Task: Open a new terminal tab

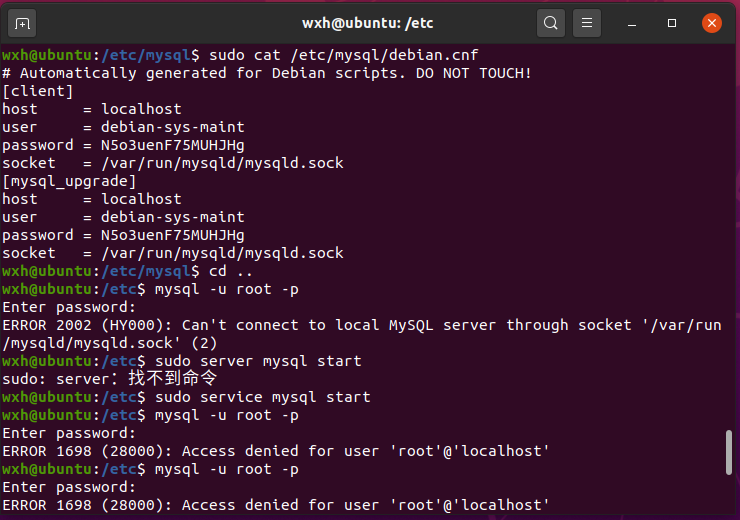Action: click(23, 22)
